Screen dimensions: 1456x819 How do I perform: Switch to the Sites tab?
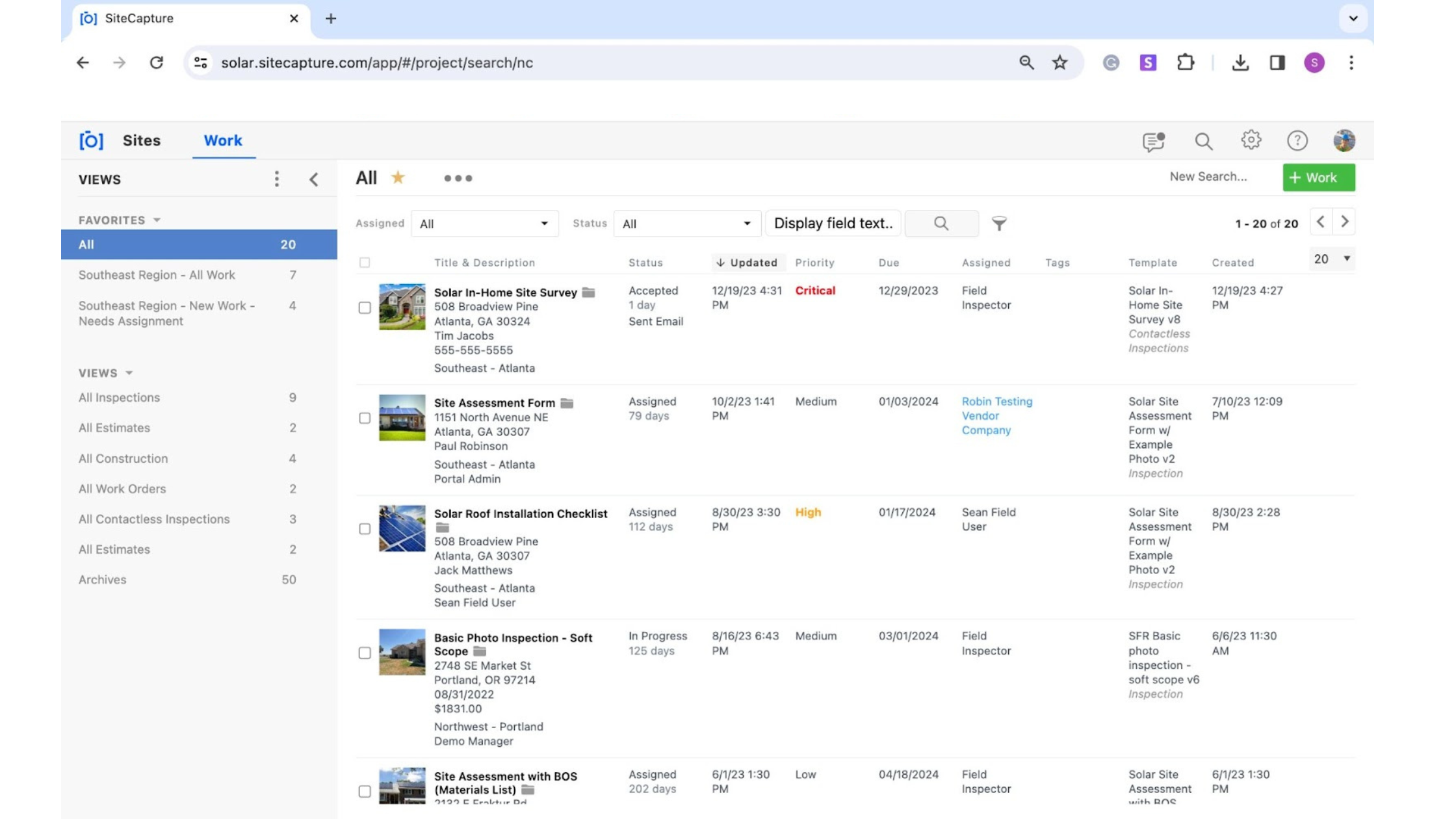pos(141,140)
